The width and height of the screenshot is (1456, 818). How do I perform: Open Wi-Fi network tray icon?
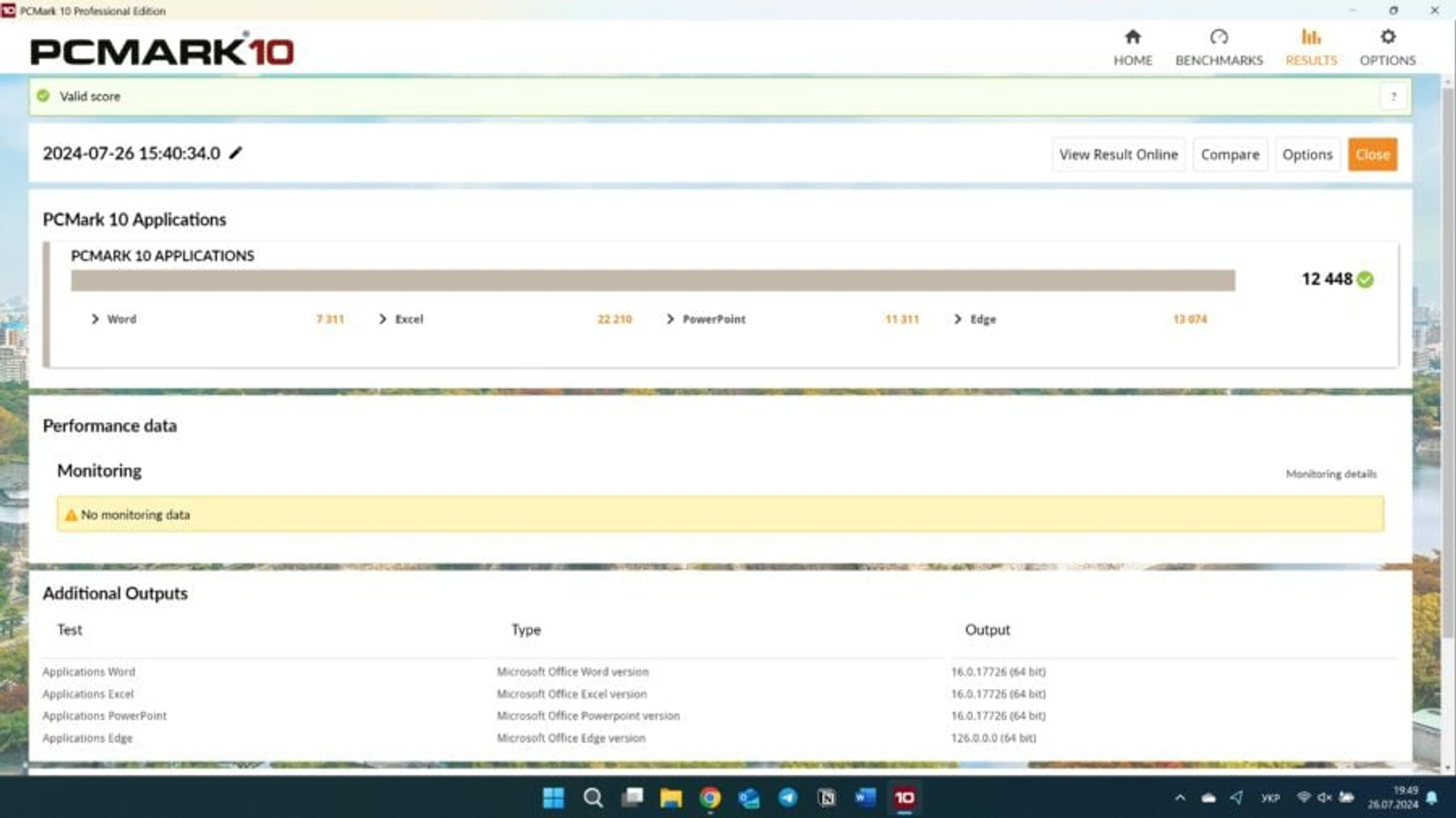tap(1304, 798)
